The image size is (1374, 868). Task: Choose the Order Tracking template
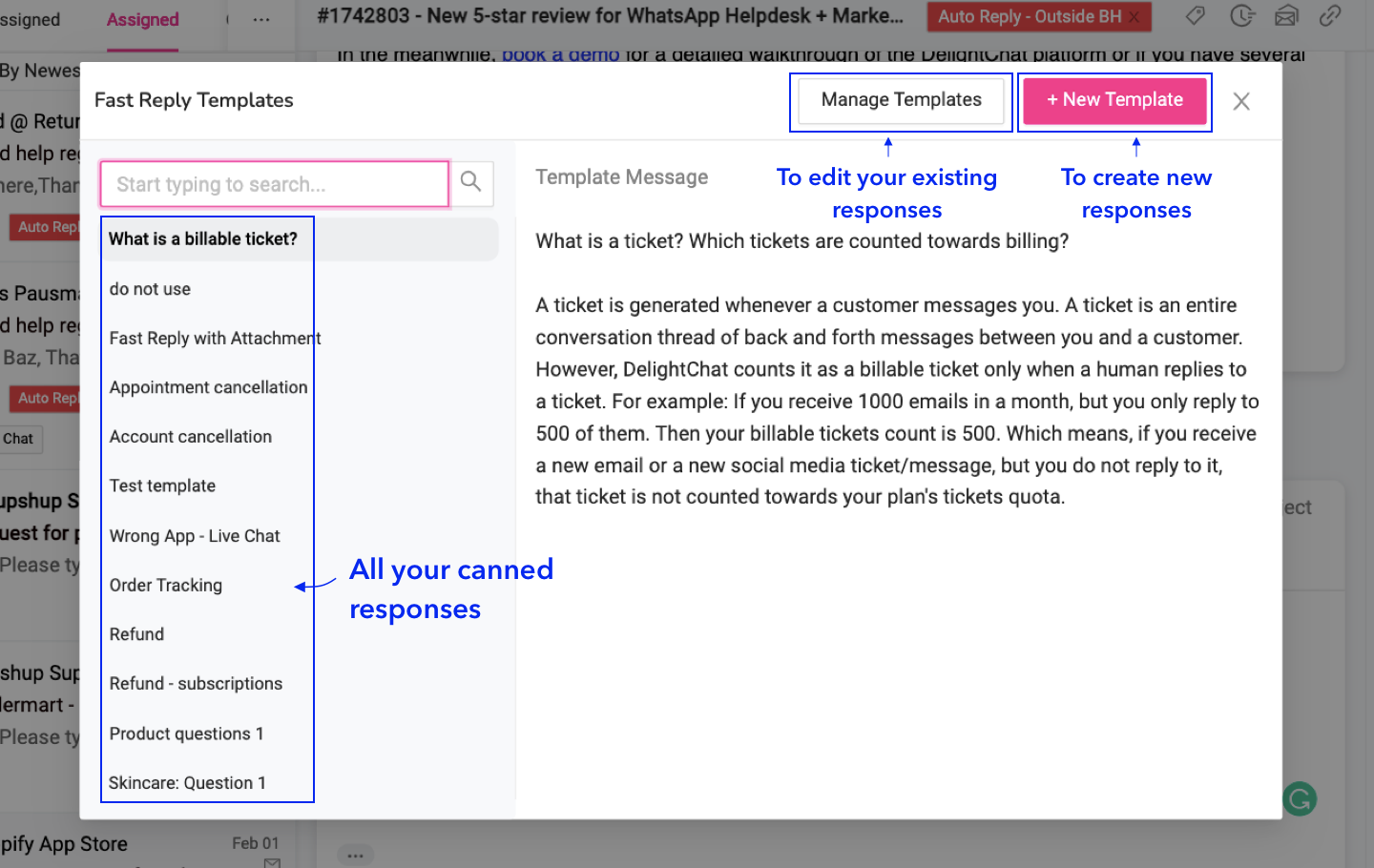[x=166, y=586]
